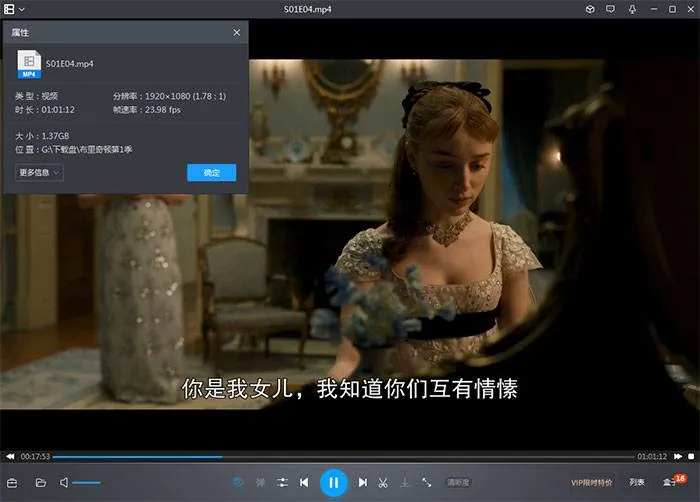The image size is (700, 502).
Task: Pin the player window on top
Action: click(x=632, y=9)
